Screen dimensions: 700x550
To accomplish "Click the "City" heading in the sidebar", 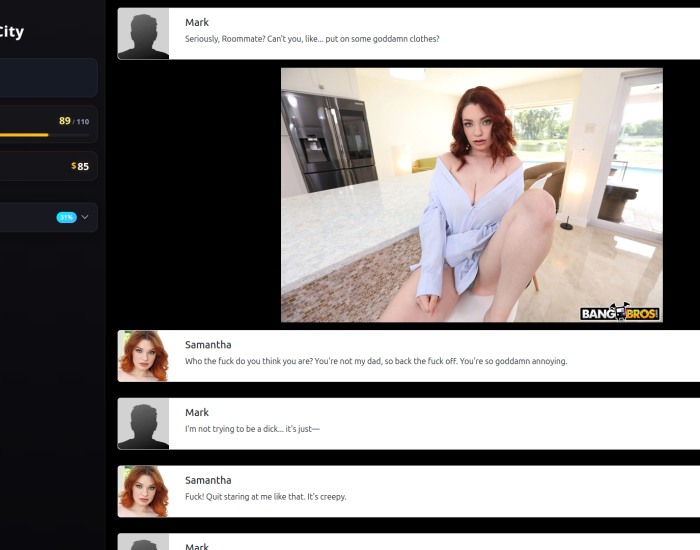I will [x=11, y=32].
